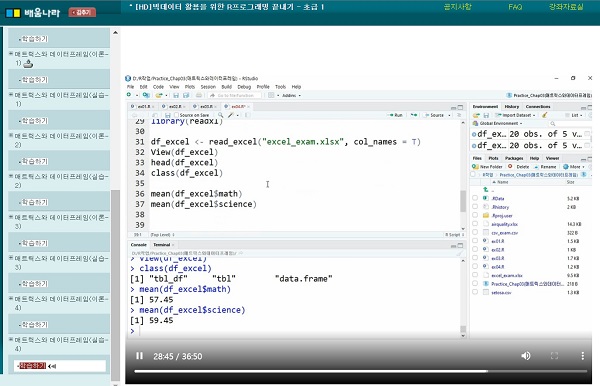Check the box next to setosa.csv
The height and width of the screenshot is (386, 600).
pyautogui.click(x=475, y=292)
